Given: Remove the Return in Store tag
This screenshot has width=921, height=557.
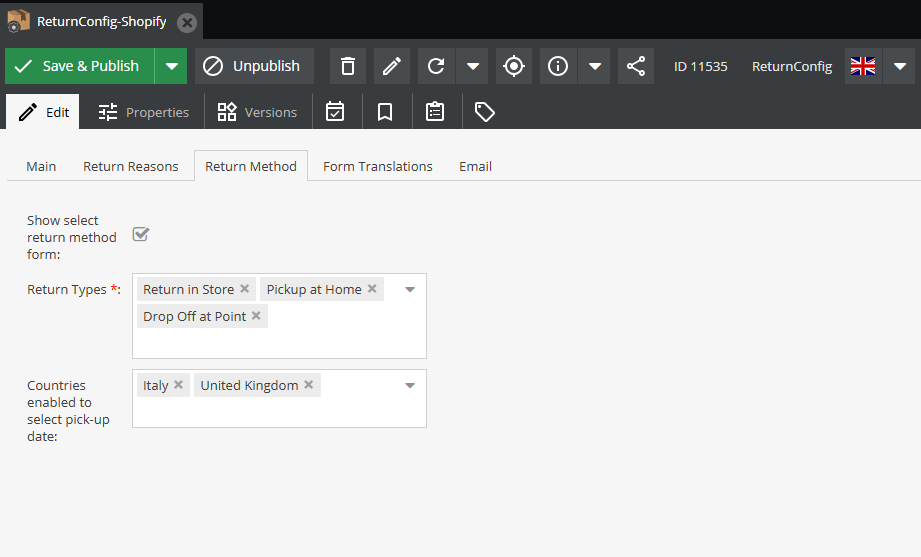Looking at the screenshot, I should click(244, 289).
